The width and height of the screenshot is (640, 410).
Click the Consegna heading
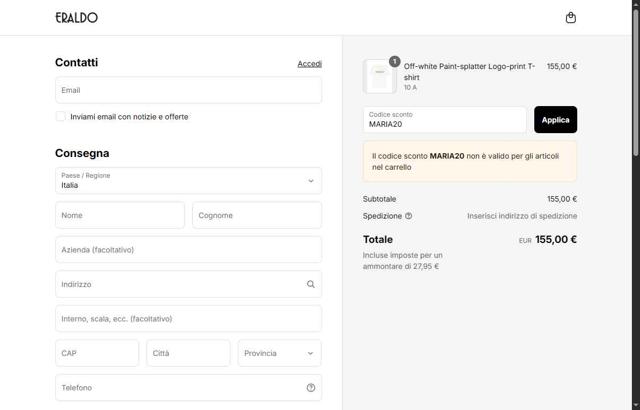(x=82, y=153)
